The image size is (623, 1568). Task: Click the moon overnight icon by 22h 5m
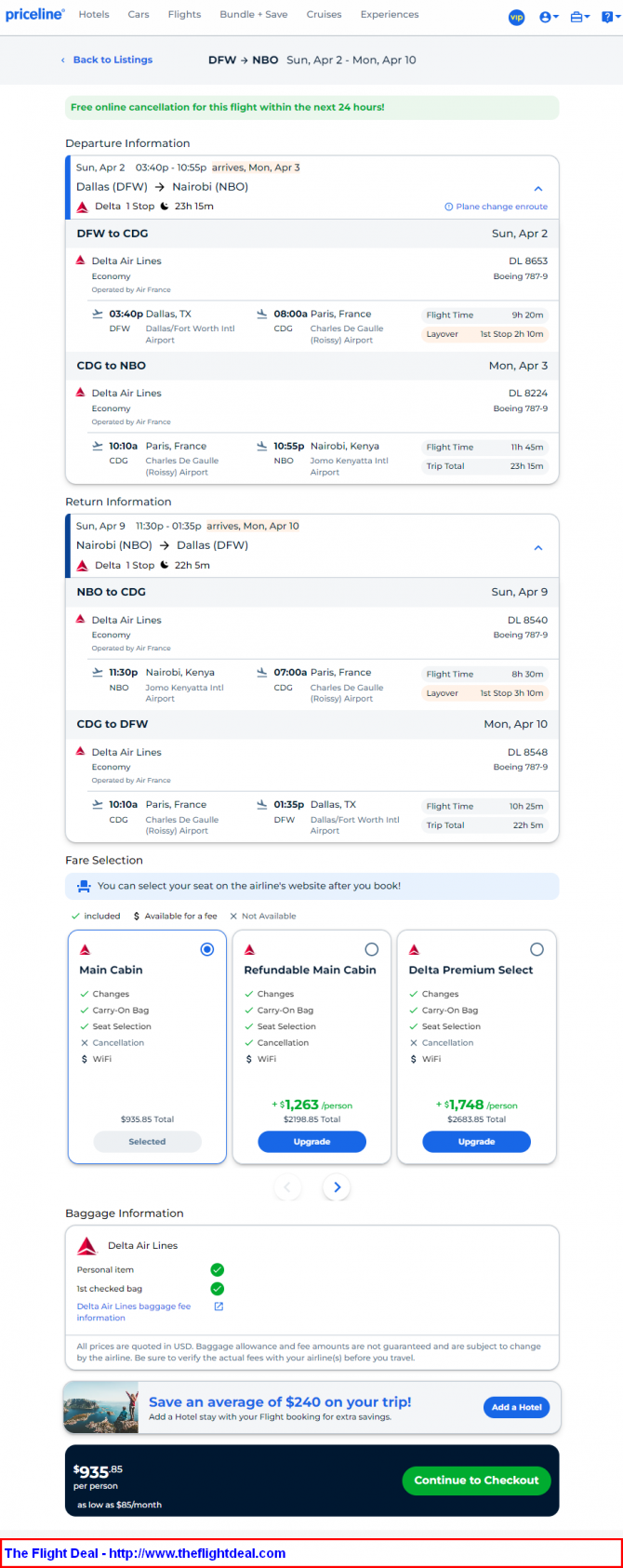pyautogui.click(x=165, y=565)
